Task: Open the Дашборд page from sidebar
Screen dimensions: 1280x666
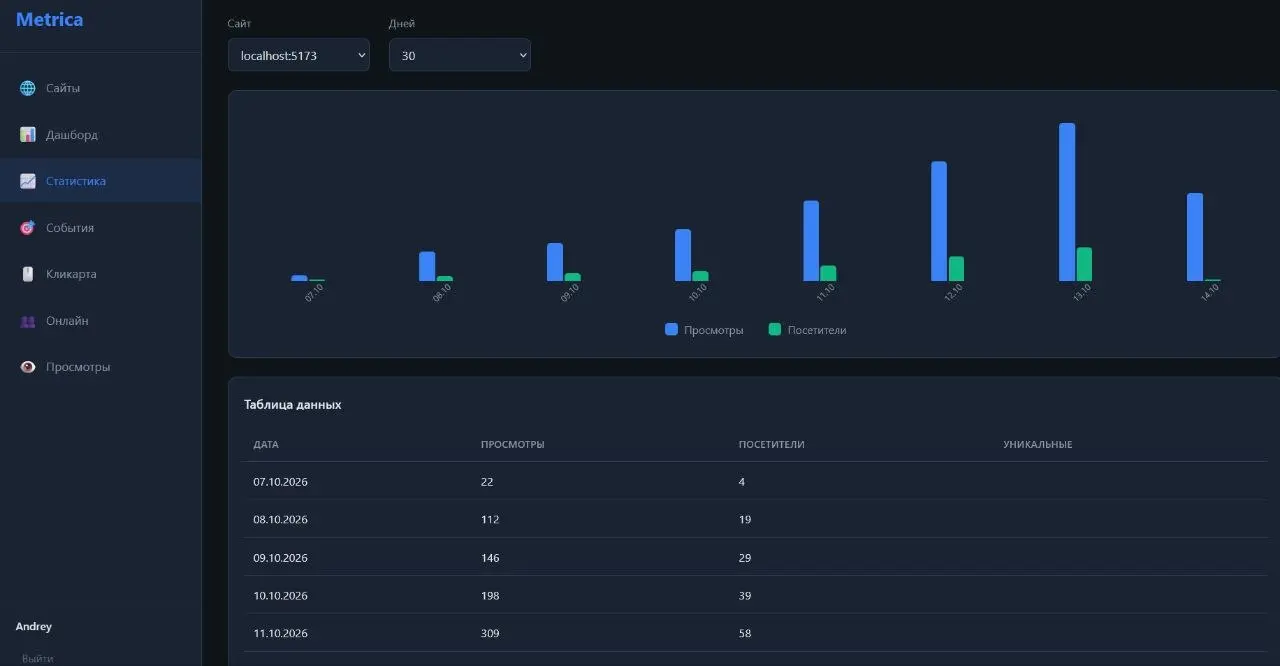Action: click(72, 135)
